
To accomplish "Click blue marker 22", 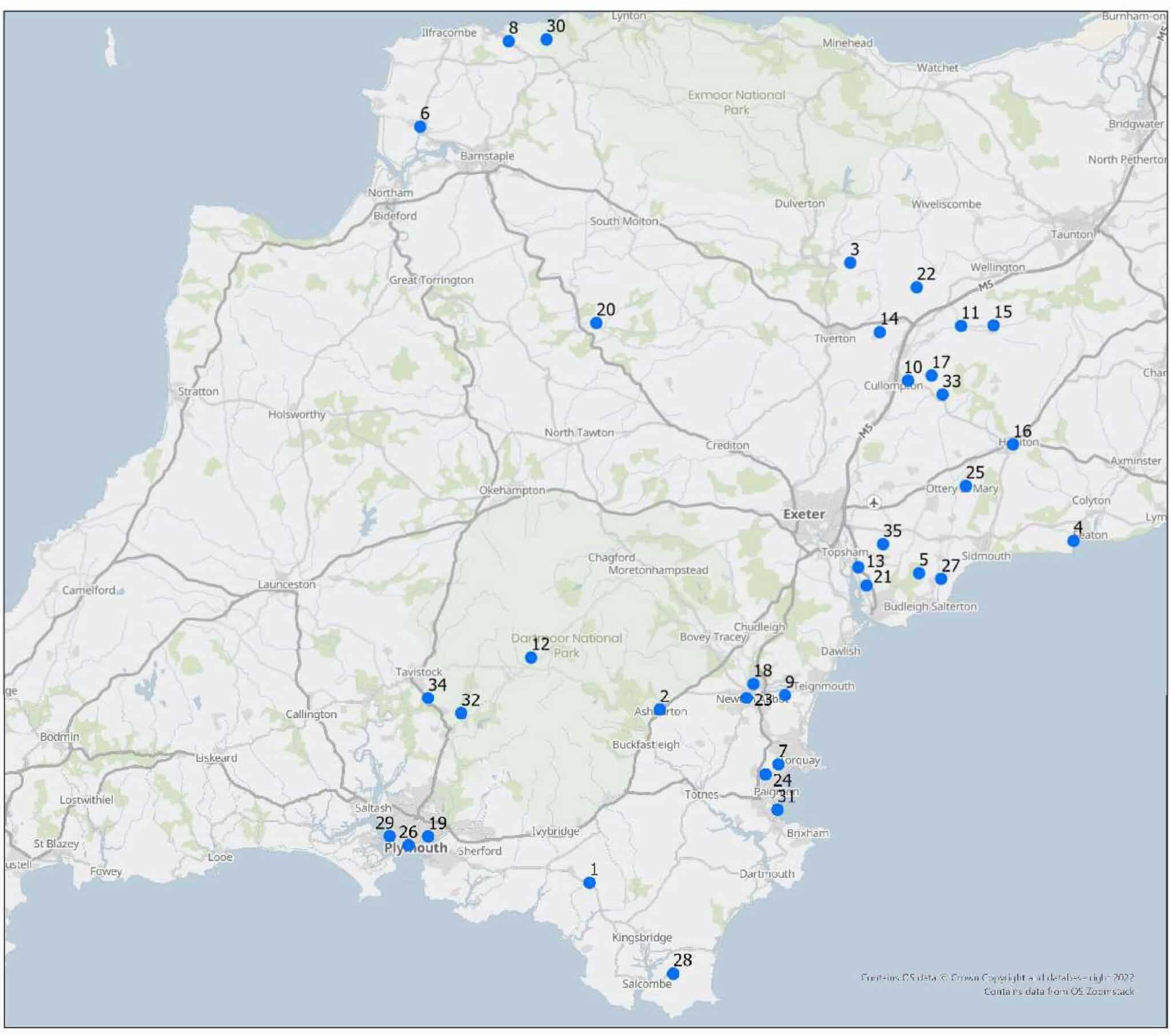I will coord(917,288).
